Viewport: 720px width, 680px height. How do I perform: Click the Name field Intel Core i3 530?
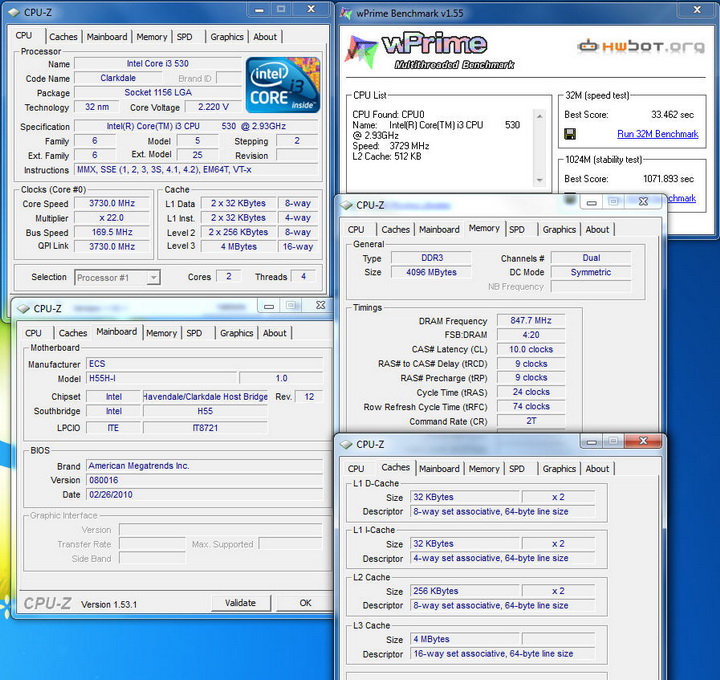point(158,63)
